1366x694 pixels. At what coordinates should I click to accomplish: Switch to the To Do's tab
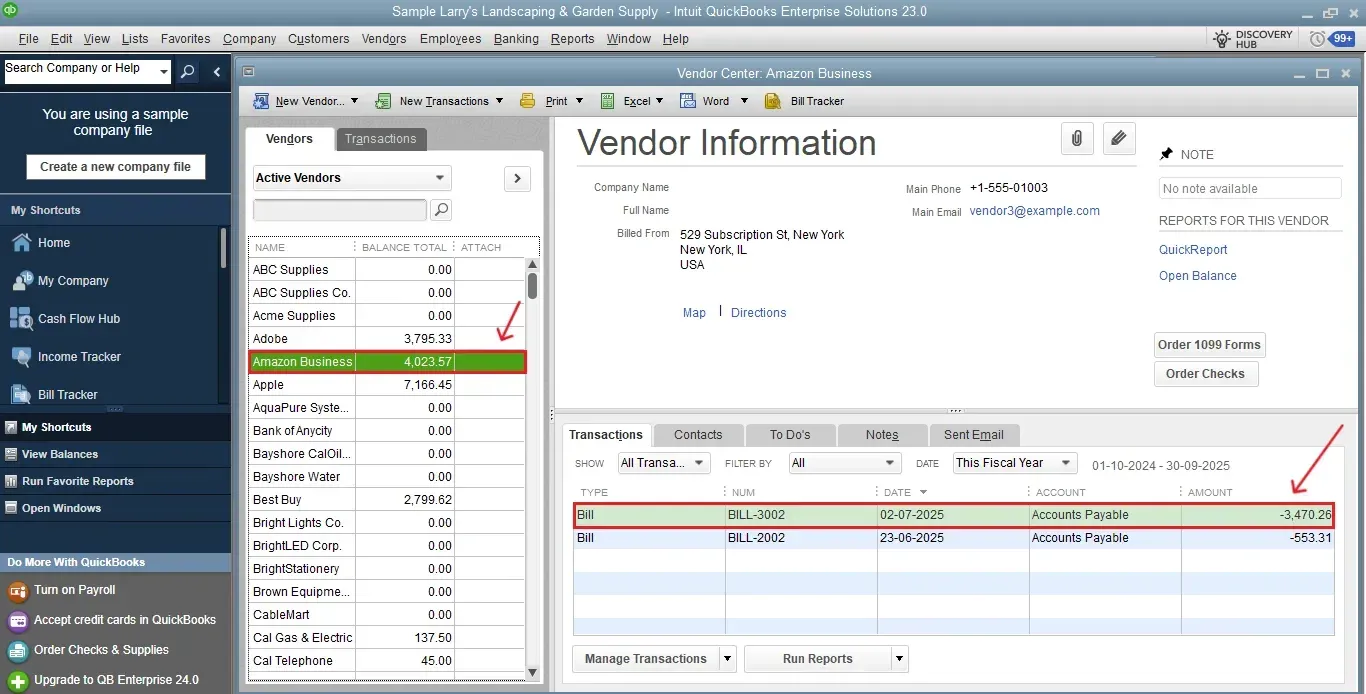tap(790, 435)
